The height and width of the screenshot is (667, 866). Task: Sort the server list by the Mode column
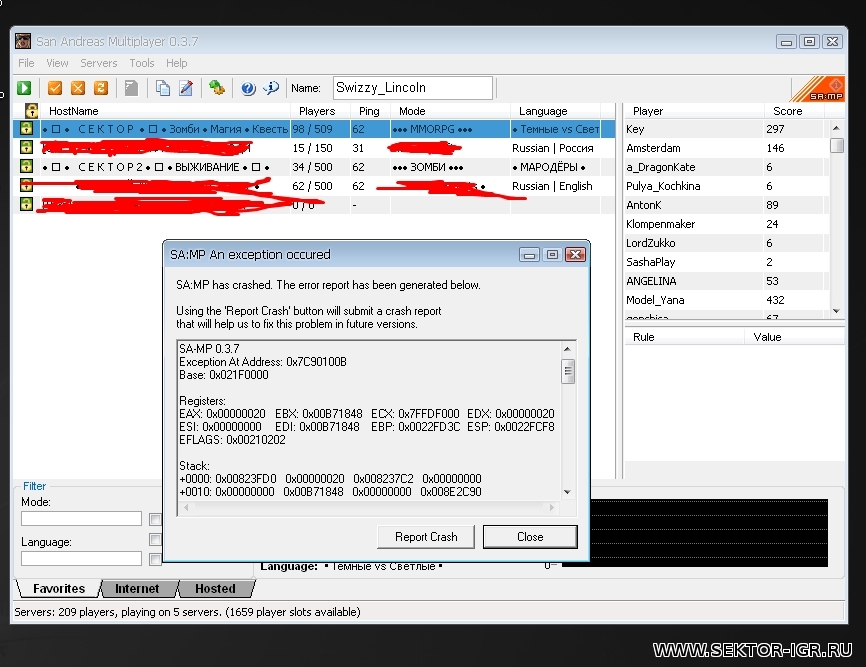point(450,111)
